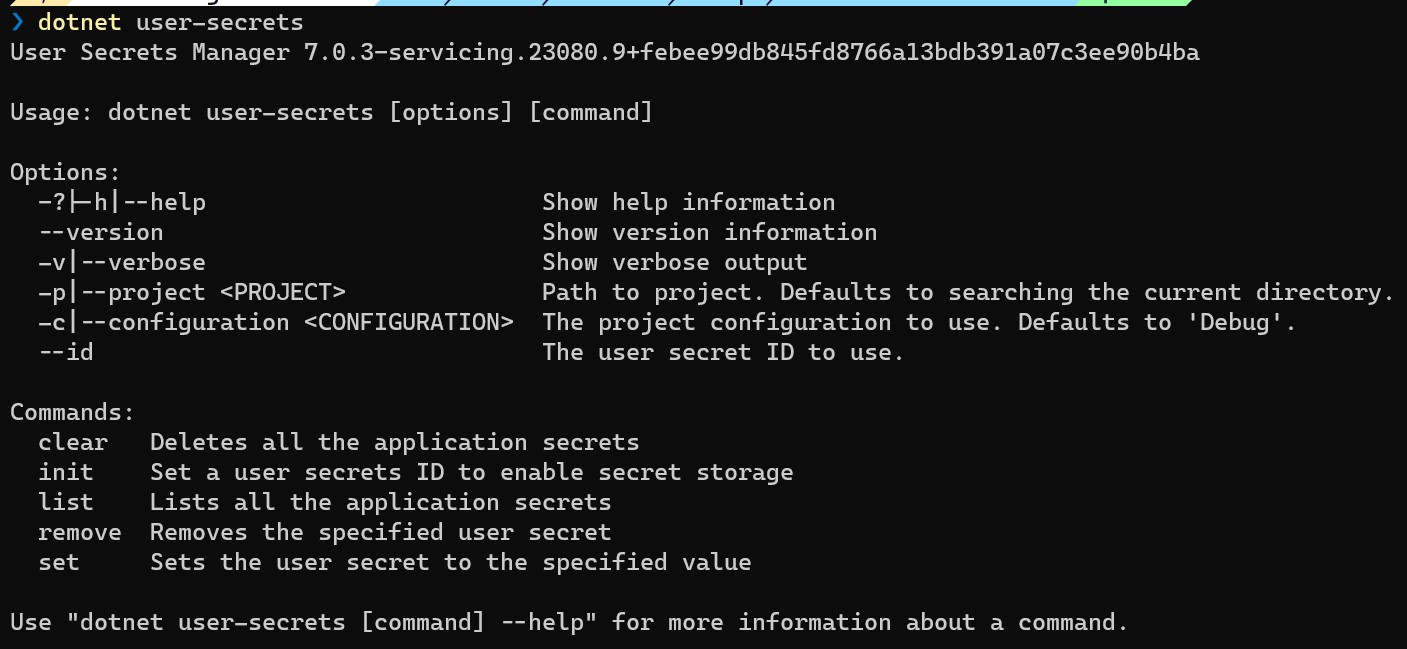Viewport: 1407px width, 649px height.
Task: Click the '--version' option
Action: pyautogui.click(x=101, y=232)
